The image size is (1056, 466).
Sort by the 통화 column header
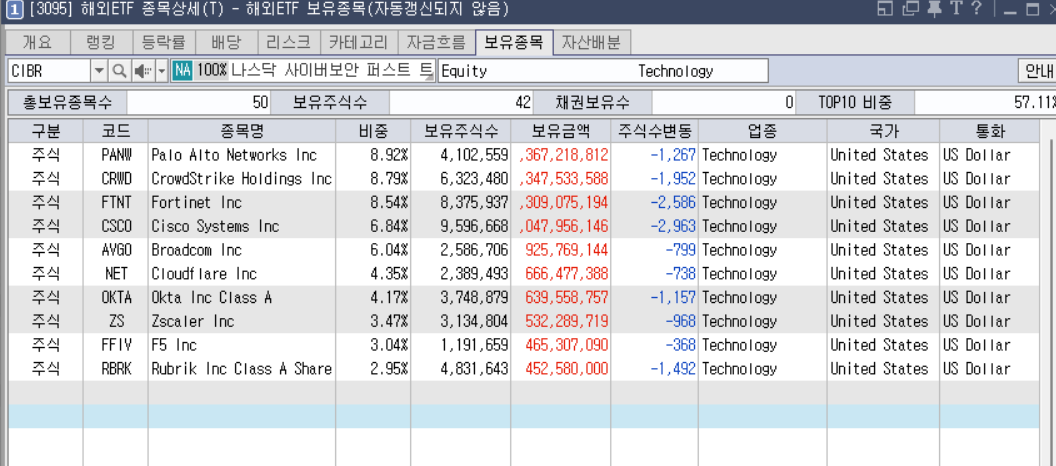coord(989,131)
